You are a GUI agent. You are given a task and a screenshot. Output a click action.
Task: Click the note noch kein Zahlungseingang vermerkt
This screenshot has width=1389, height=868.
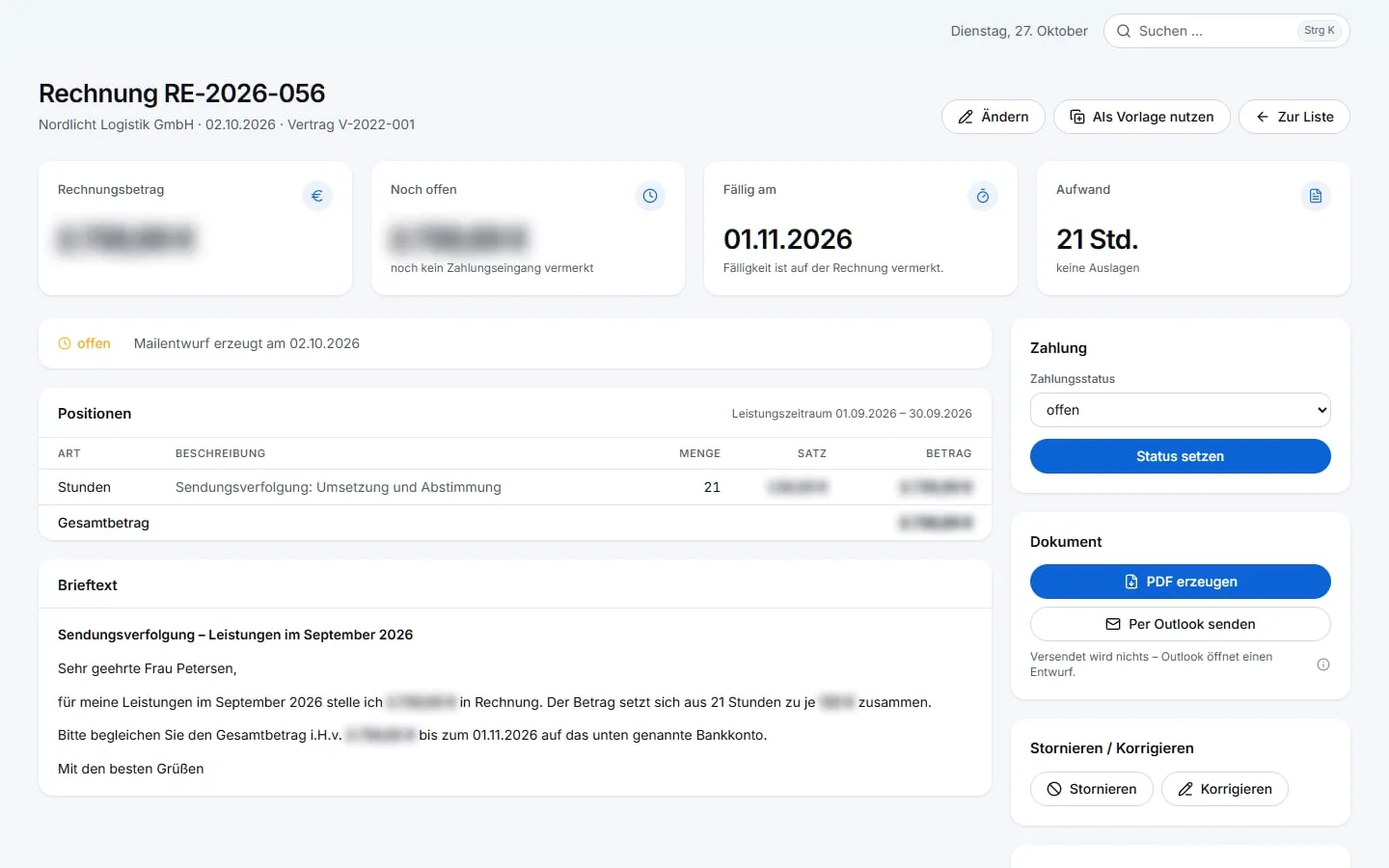(x=492, y=268)
